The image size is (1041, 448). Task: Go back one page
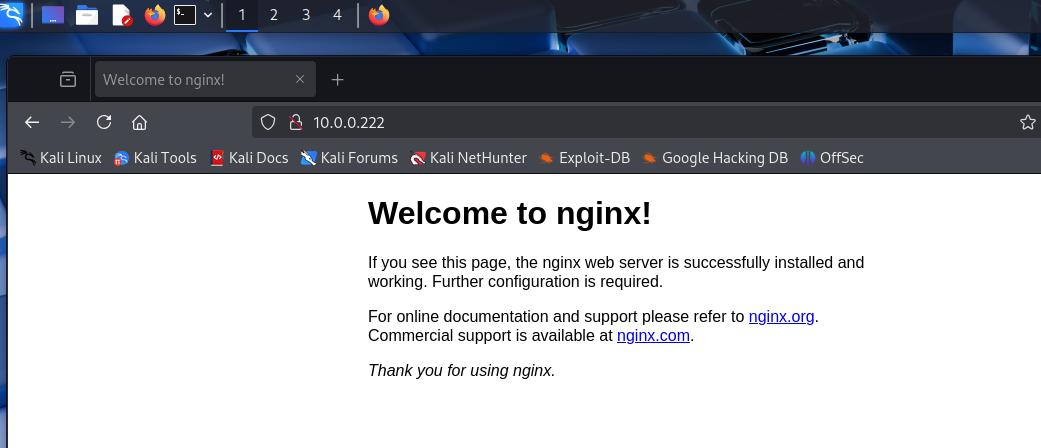pyautogui.click(x=32, y=122)
